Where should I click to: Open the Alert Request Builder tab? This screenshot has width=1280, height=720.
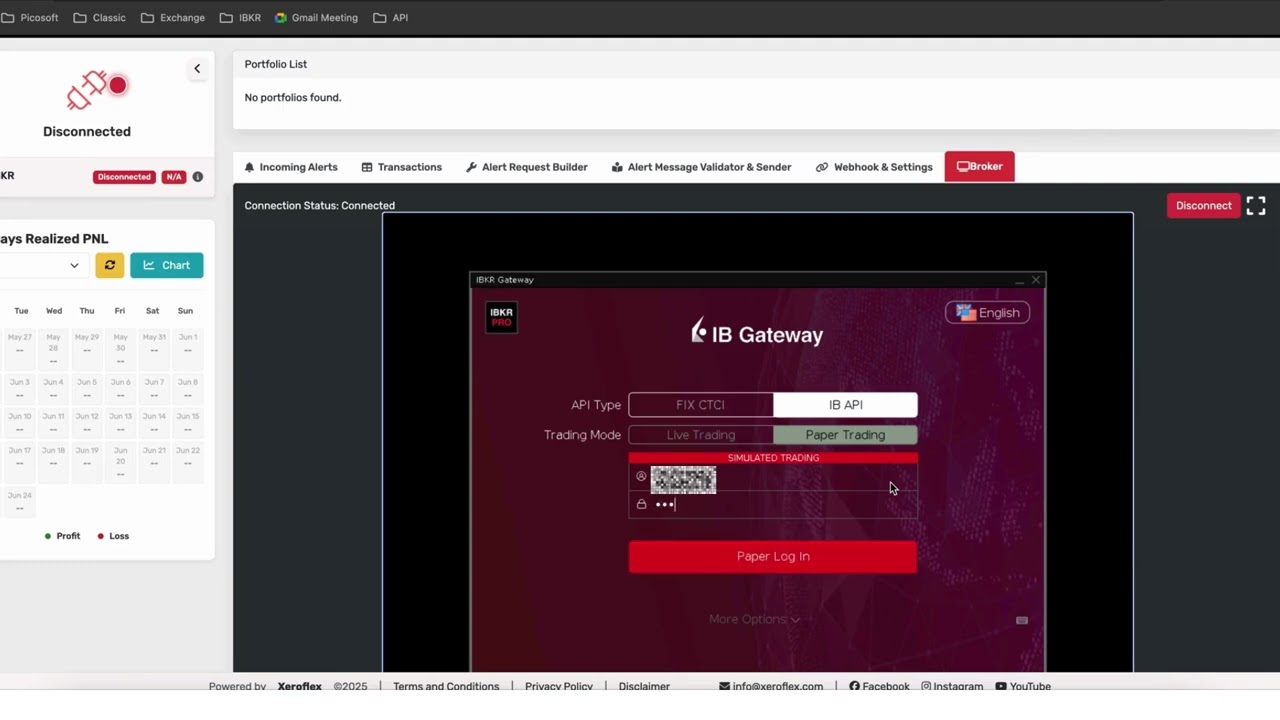tap(526, 167)
